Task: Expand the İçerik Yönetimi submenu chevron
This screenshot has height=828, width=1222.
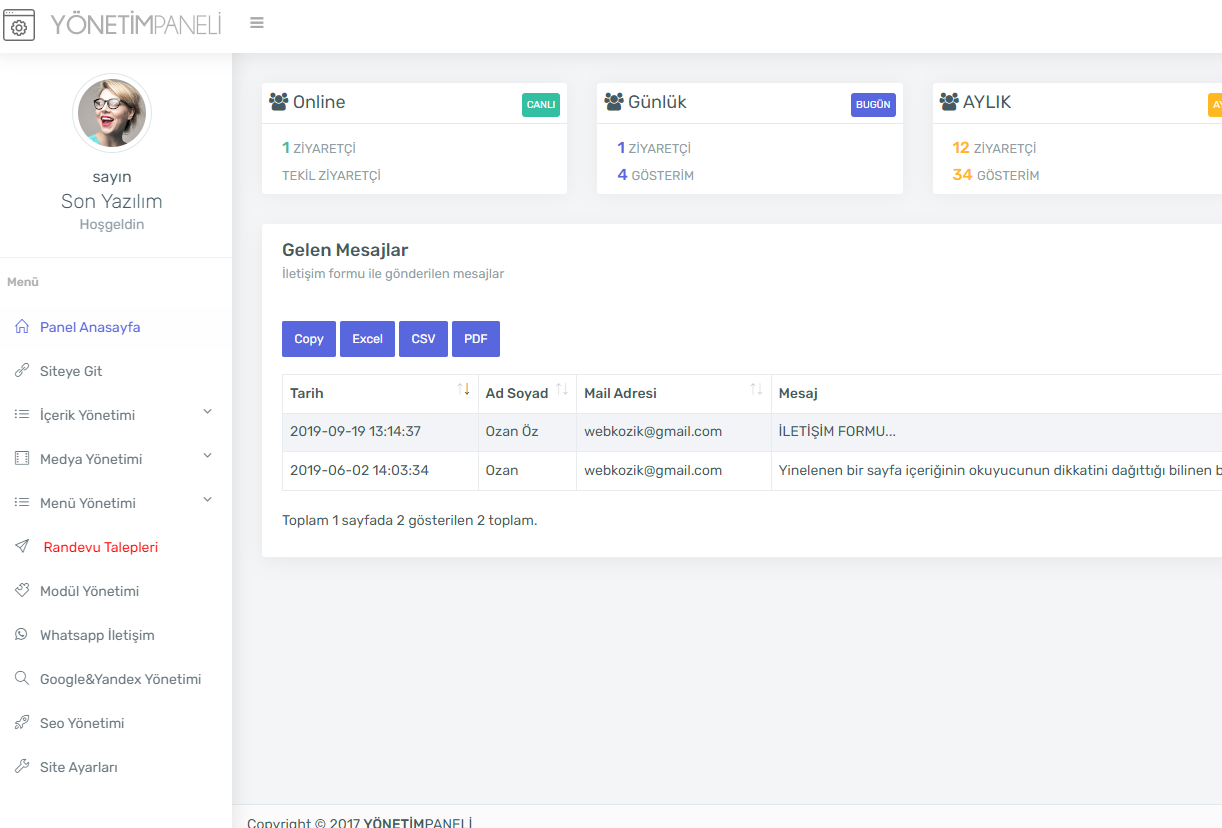Action: click(208, 412)
